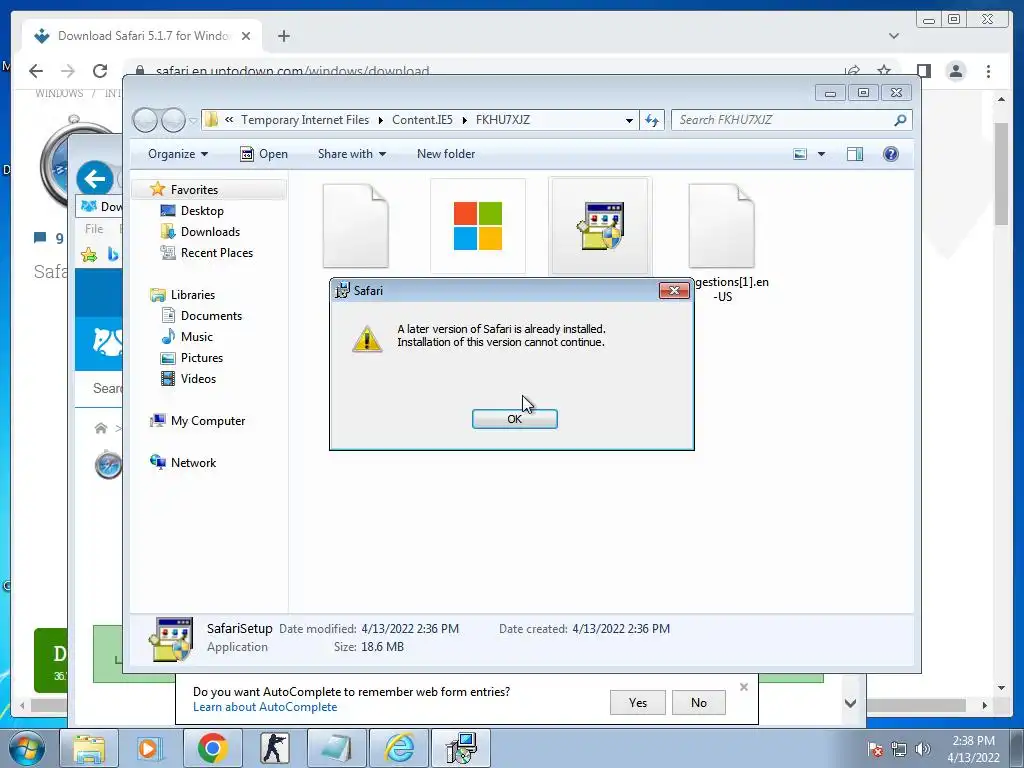Toggle the preview pane icon
Image resolution: width=1024 pixels, height=768 pixels.
854,154
